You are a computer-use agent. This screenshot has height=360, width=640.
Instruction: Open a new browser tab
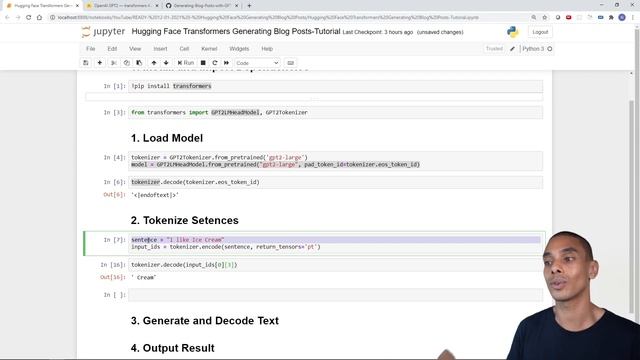(x=249, y=6)
